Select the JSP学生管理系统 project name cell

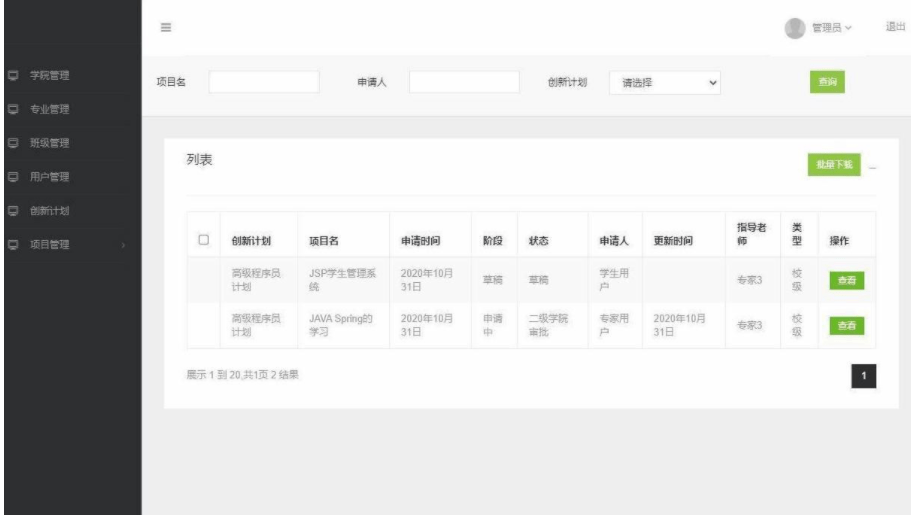[342, 280]
